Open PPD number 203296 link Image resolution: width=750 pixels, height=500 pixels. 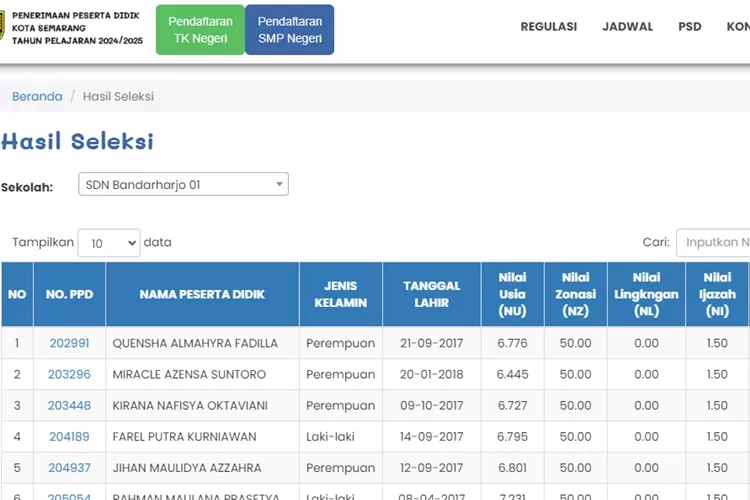pos(69,374)
